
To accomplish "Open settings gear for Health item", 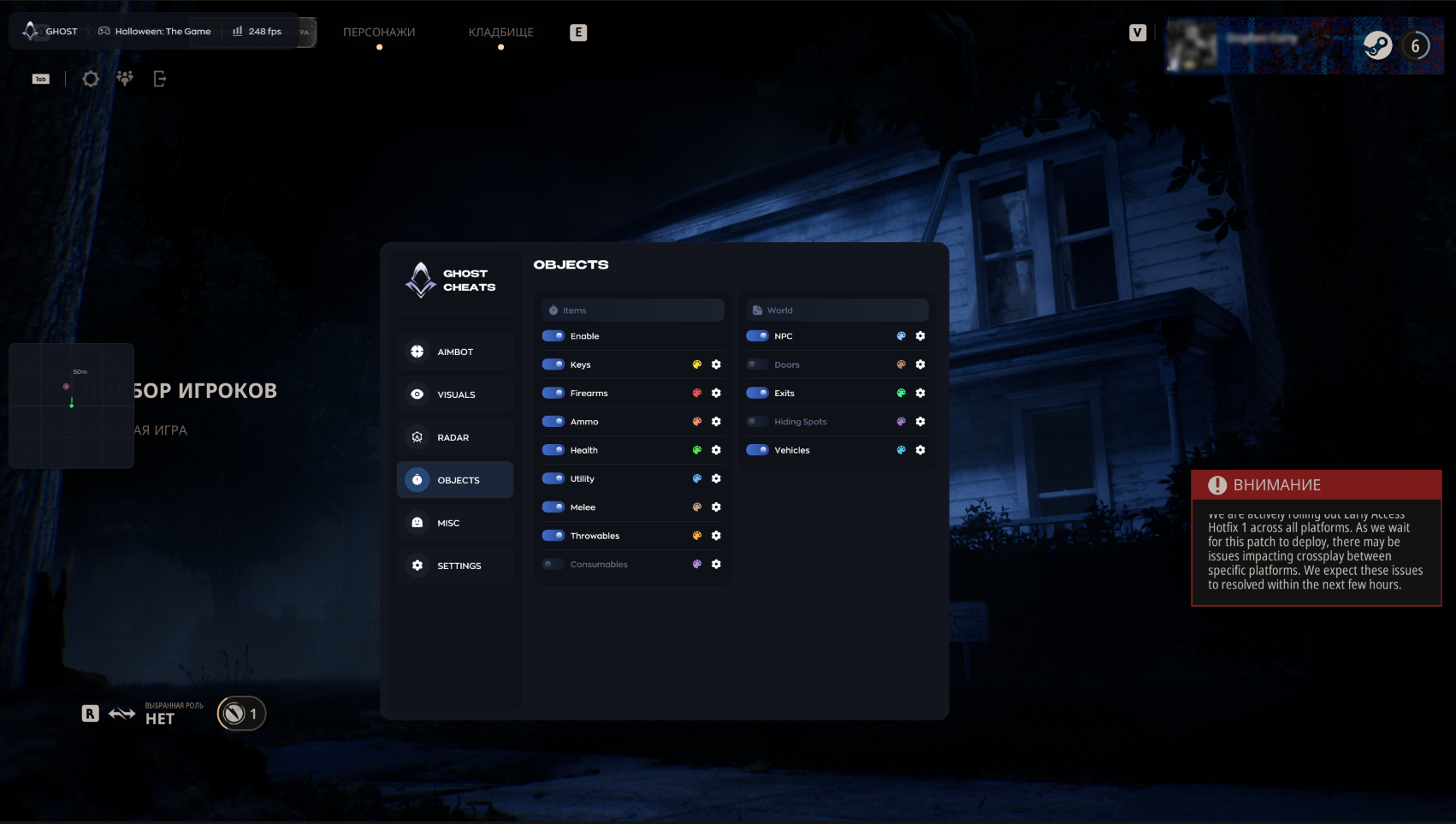I will click(716, 450).
